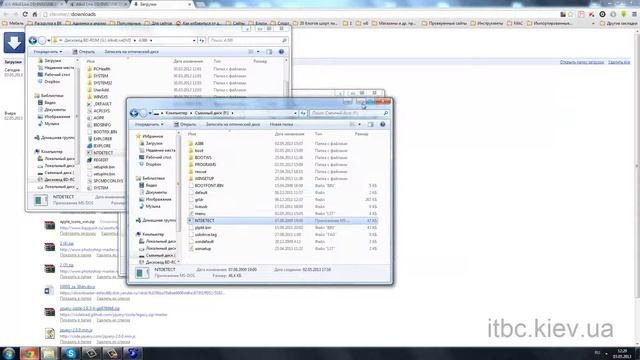Viewport: 640px width, 360px height.
Task: Open rescue folder in Removable disk window
Action: point(200,171)
